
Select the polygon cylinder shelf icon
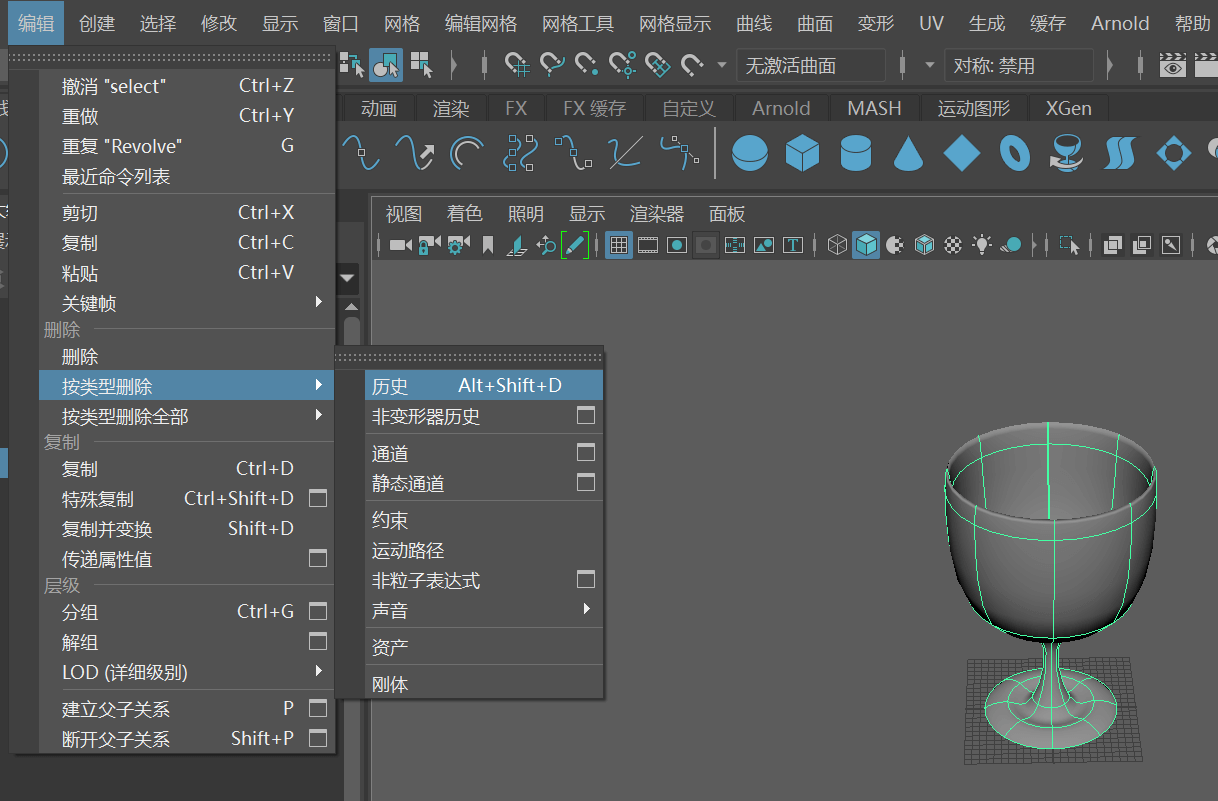click(x=855, y=153)
